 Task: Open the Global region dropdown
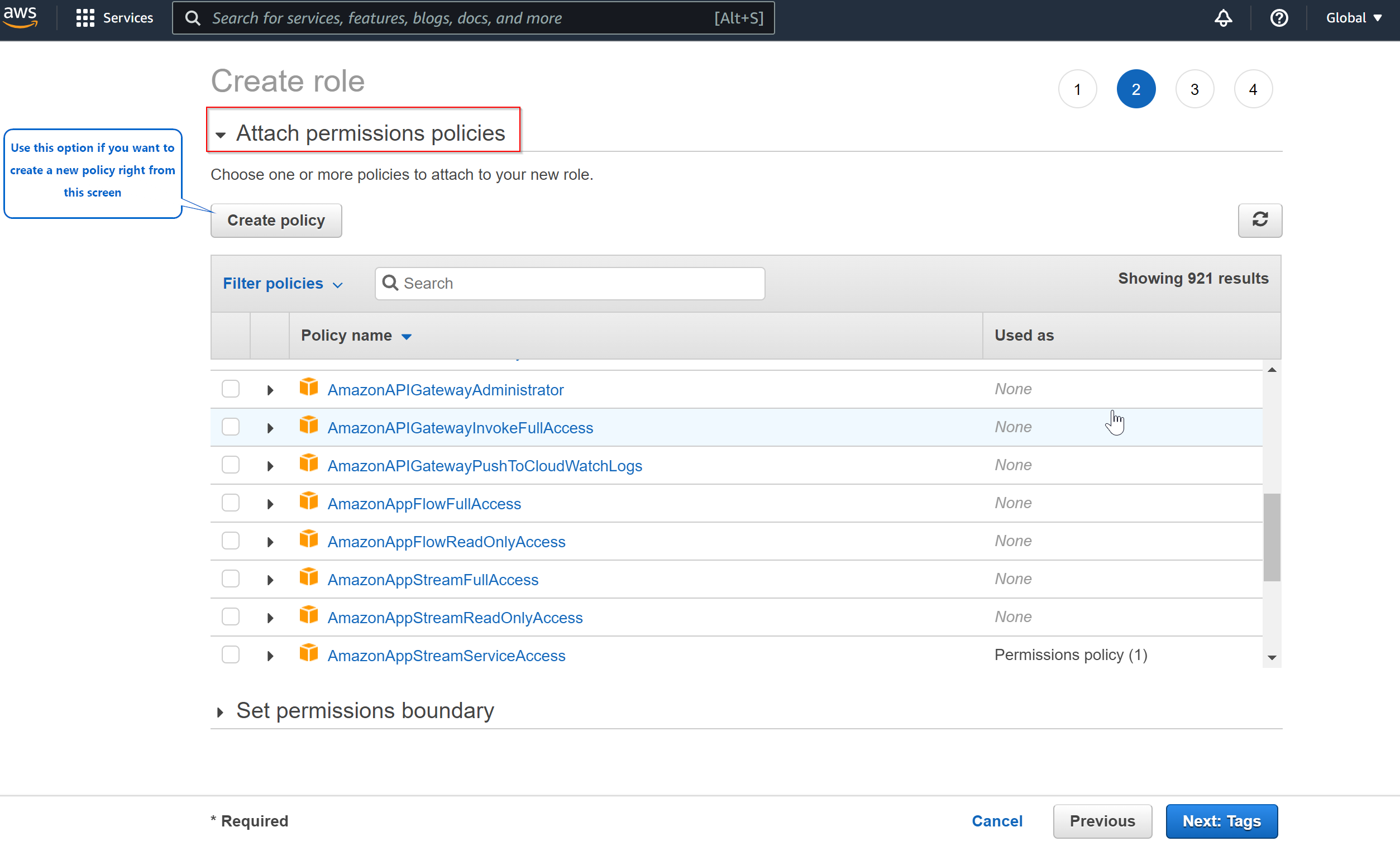point(1354,18)
